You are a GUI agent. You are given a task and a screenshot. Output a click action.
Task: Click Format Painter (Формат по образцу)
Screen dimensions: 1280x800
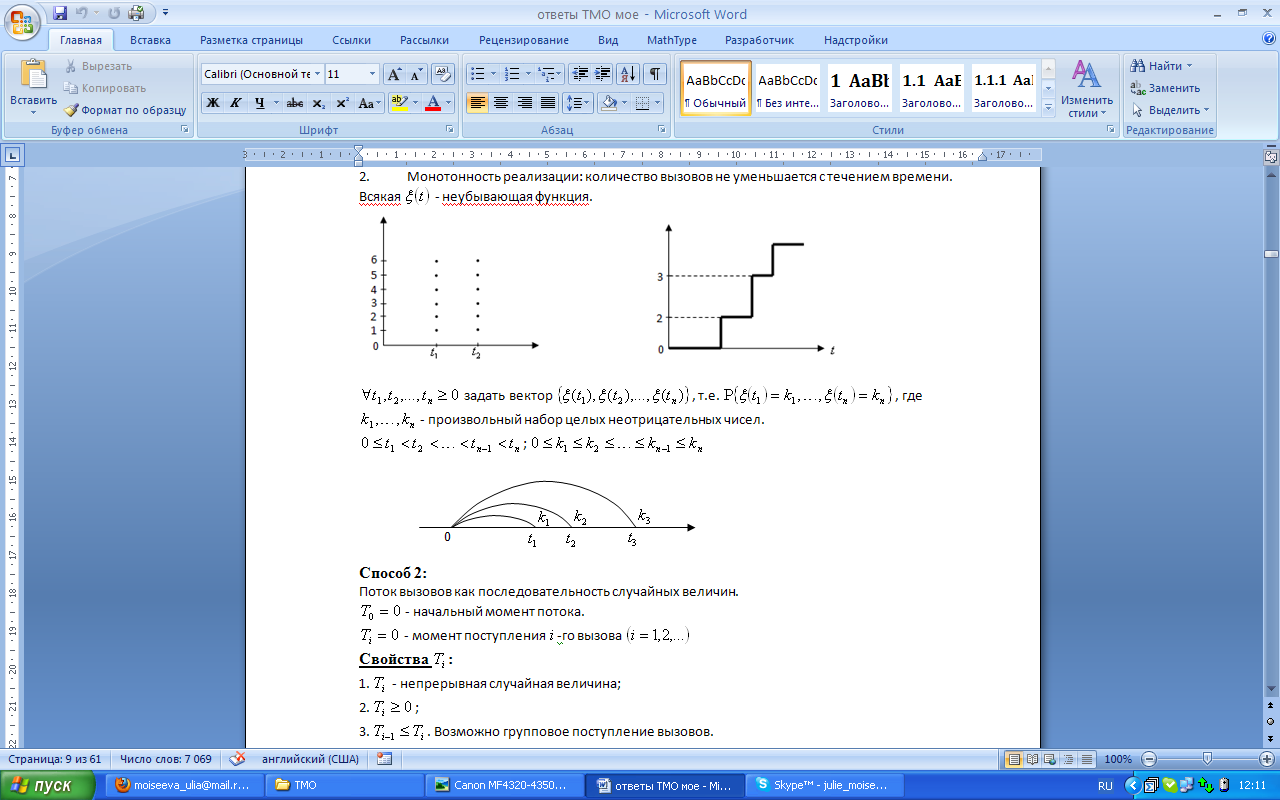126,110
